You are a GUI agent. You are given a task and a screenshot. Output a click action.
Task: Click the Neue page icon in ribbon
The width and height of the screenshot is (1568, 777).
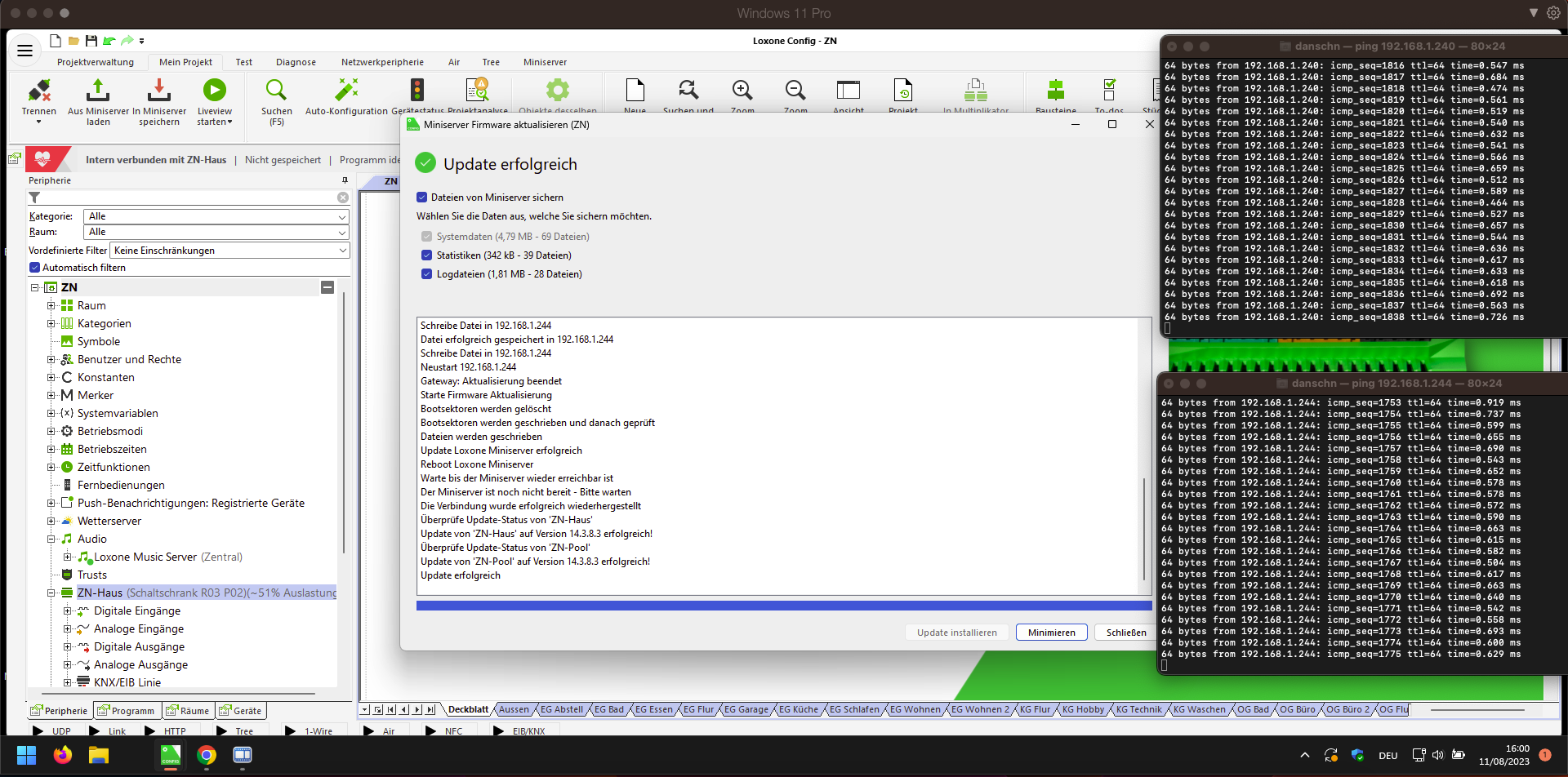tap(635, 90)
